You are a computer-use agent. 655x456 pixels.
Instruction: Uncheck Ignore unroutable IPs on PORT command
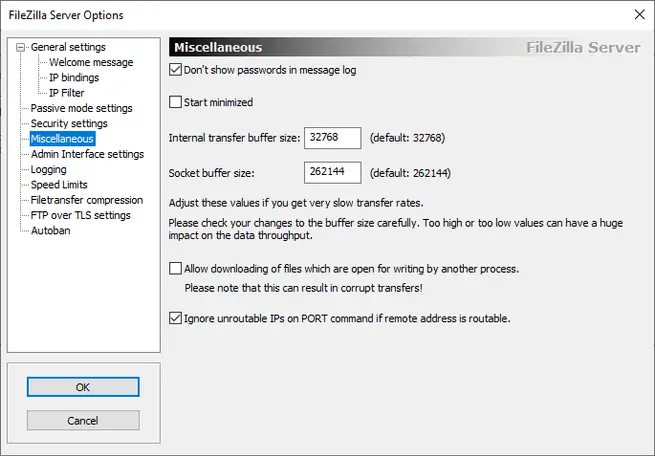click(175, 318)
